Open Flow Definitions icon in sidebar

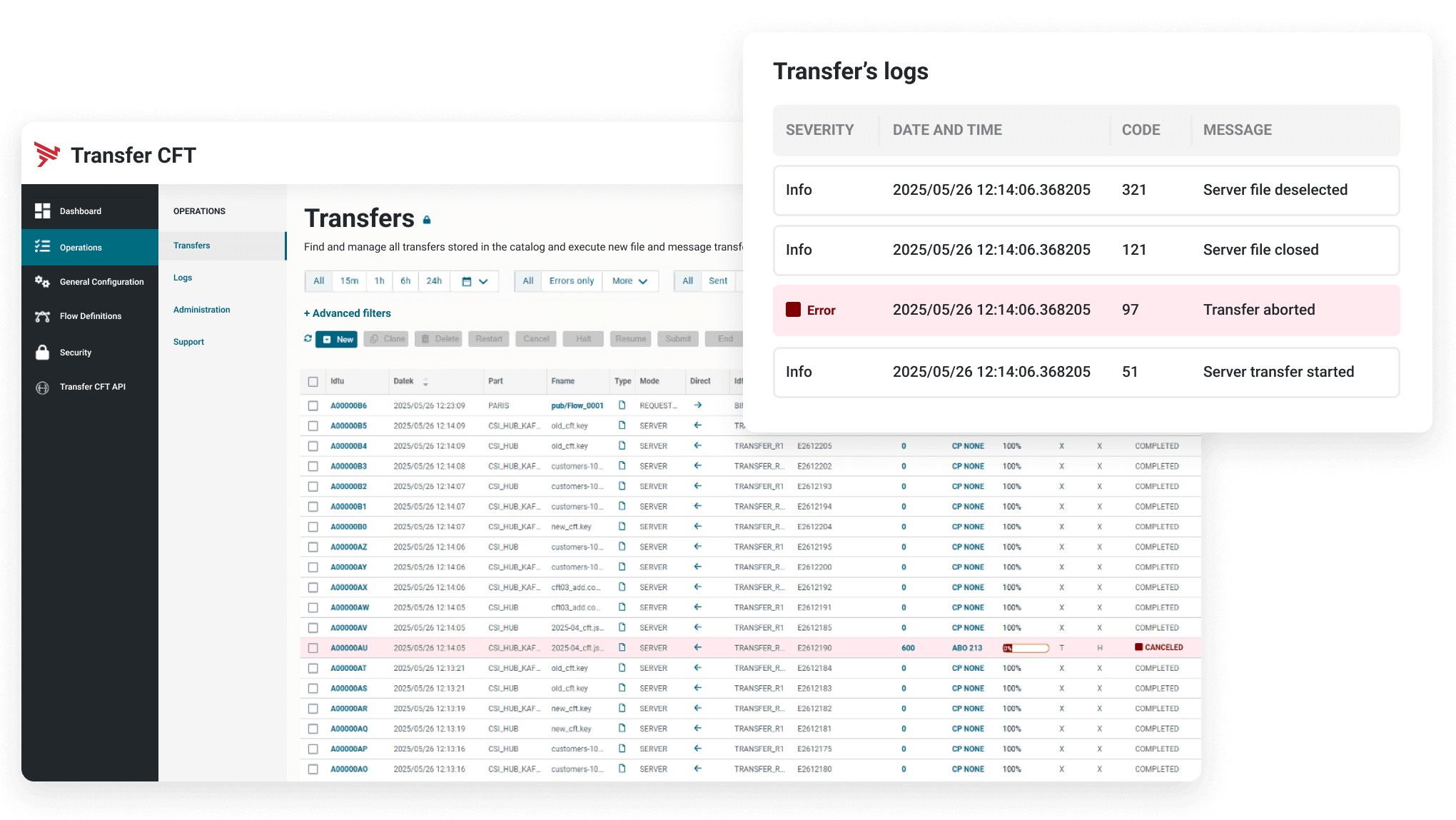(43, 316)
